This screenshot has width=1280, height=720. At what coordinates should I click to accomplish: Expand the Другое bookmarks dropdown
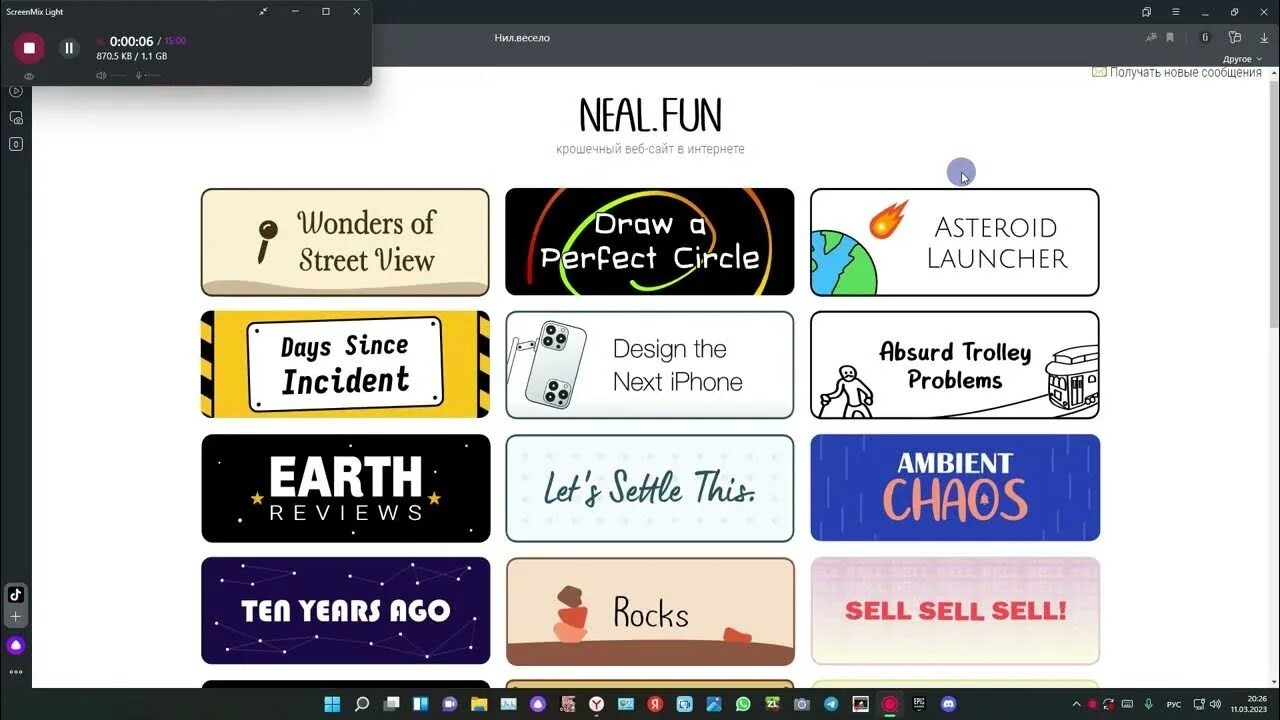(1243, 59)
